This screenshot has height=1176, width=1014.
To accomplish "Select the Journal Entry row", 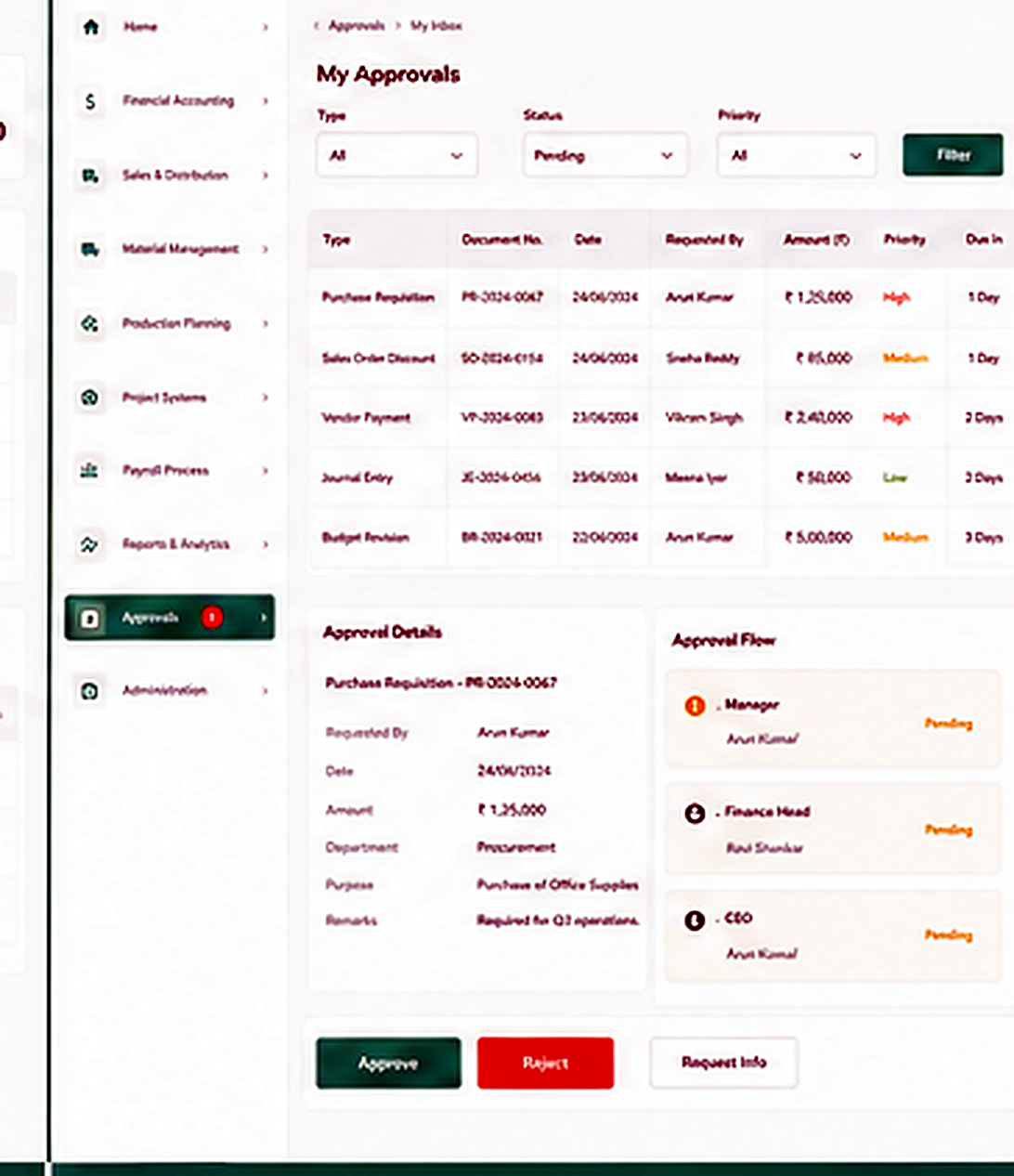I will tap(661, 477).
